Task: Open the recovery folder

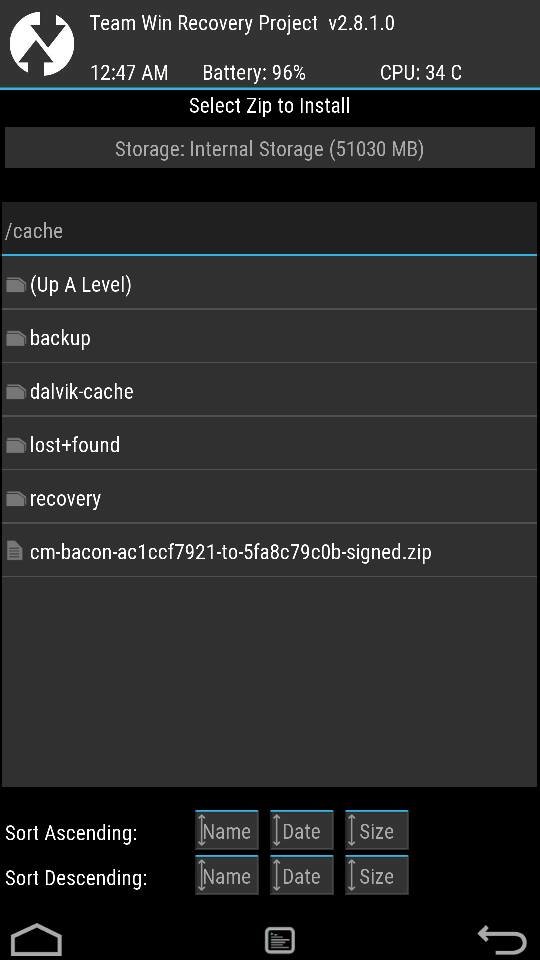Action: click(x=269, y=498)
